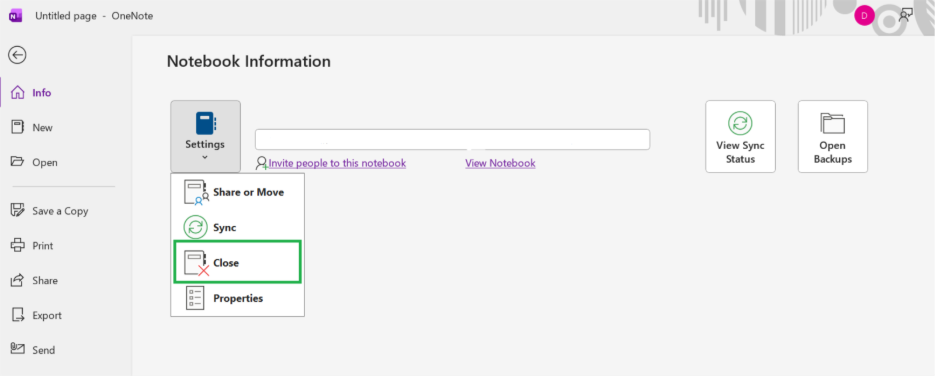Click Save a Copy
This screenshot has height=376, width=936.
50,211
